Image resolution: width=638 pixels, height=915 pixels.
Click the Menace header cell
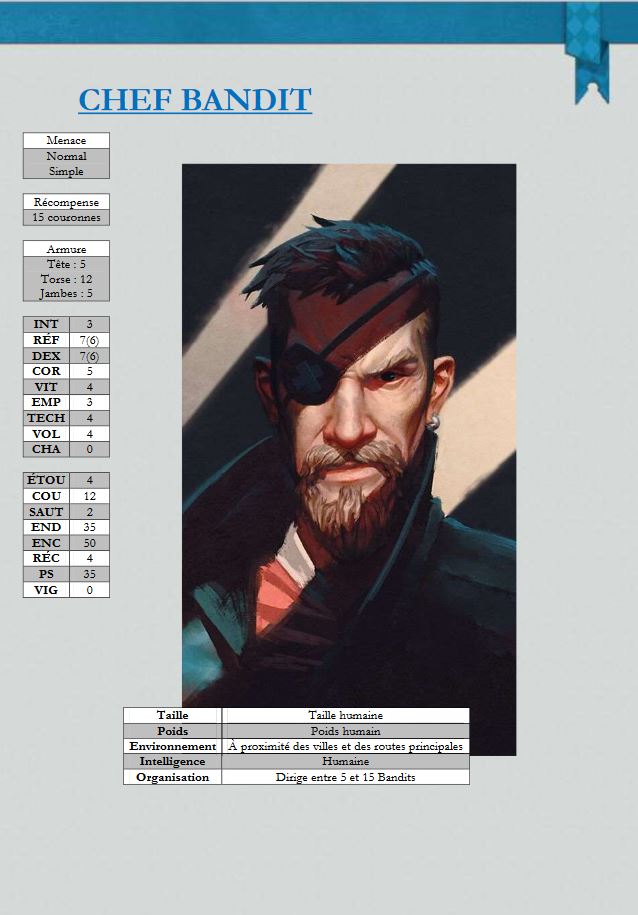point(66,140)
